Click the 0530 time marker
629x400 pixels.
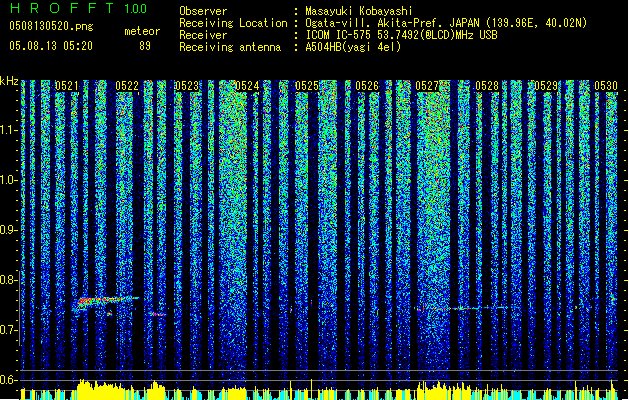[x=606, y=86]
